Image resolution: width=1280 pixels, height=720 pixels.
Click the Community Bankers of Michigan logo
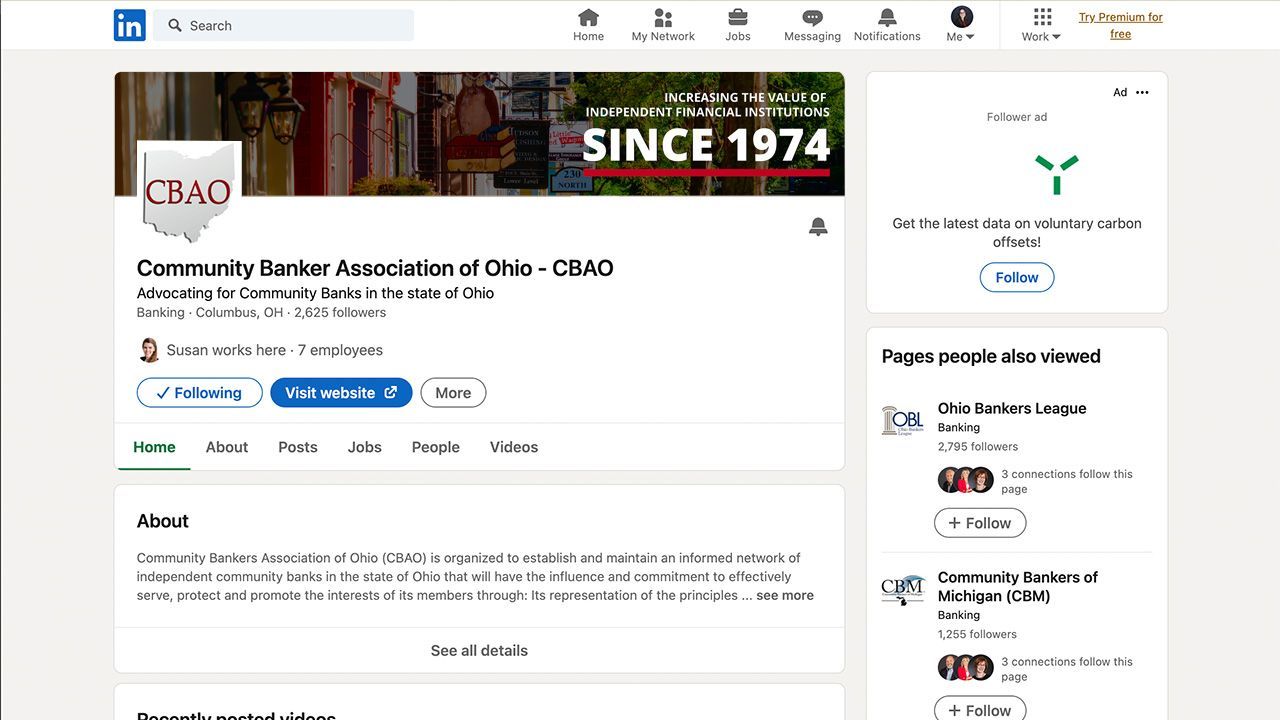[x=902, y=590]
